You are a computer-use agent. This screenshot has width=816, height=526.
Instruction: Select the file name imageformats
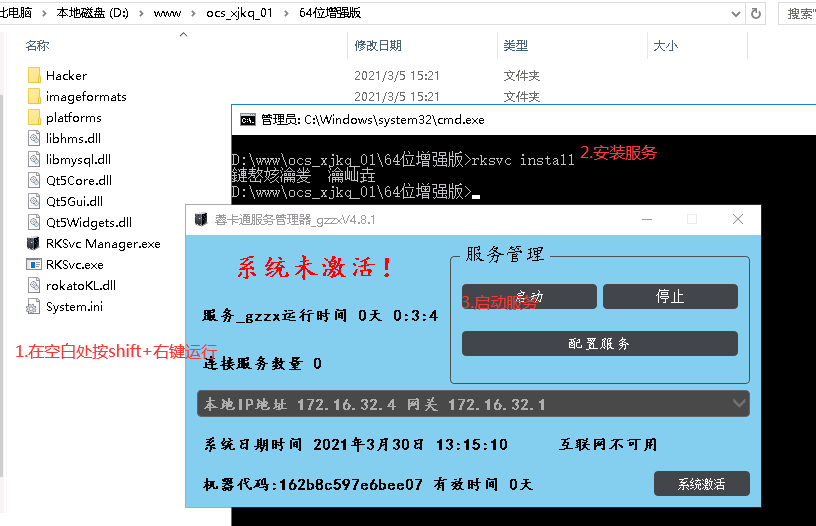tap(86, 97)
